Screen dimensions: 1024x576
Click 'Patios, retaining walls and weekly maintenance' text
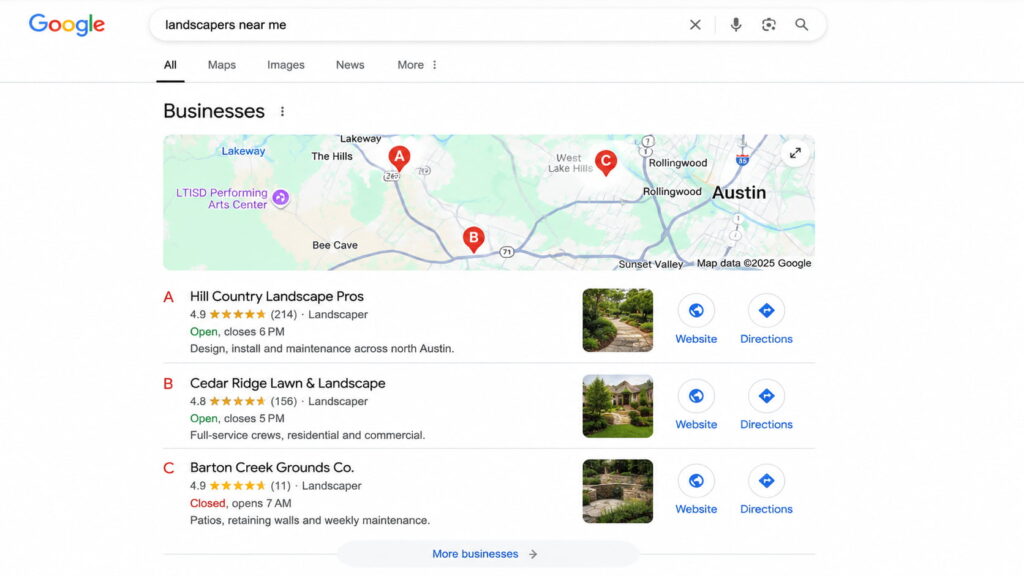310,520
